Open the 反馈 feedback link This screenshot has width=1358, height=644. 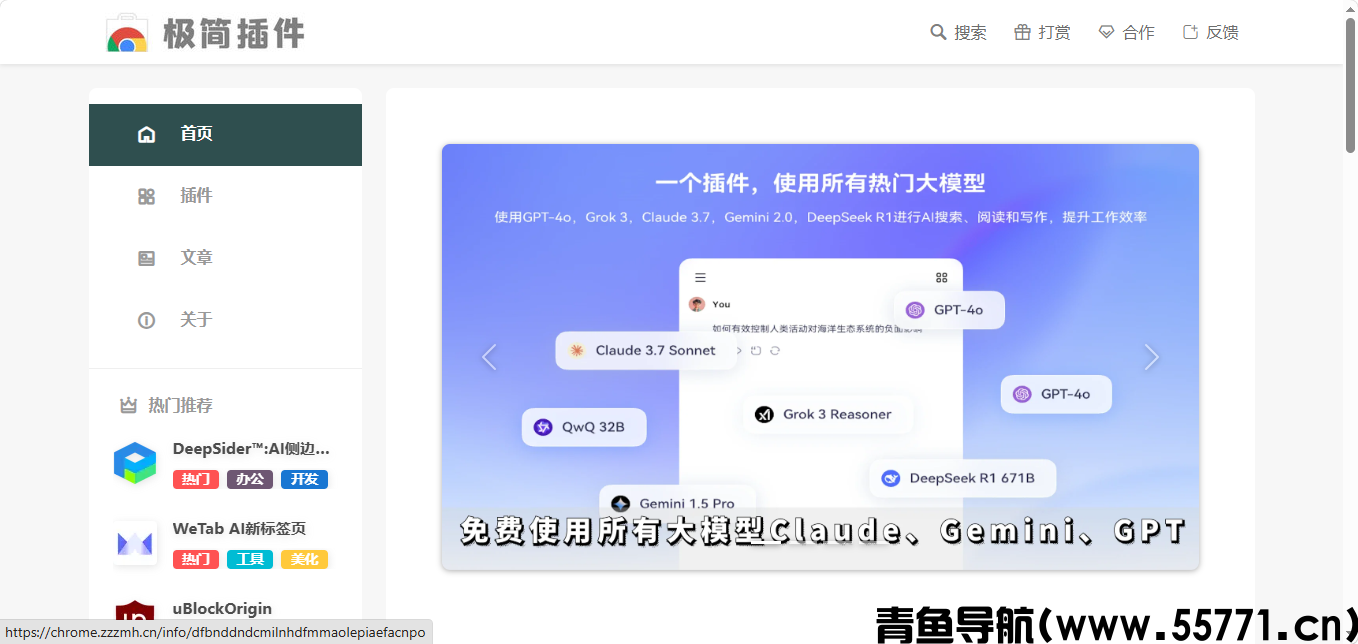1222,32
